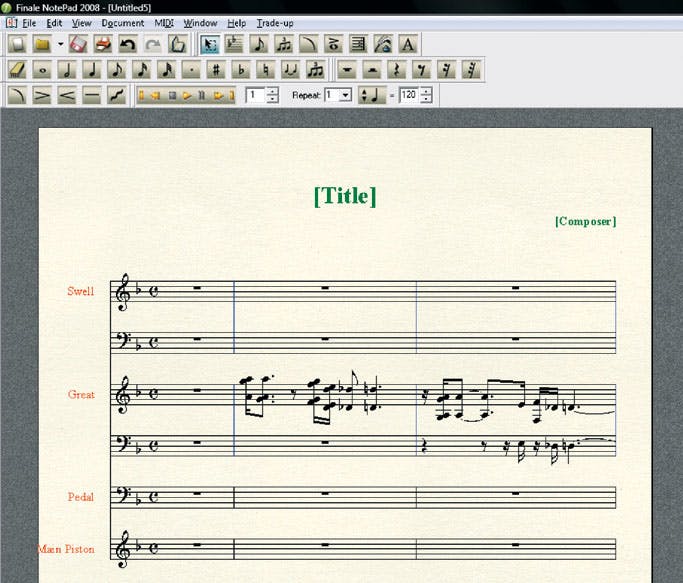Jump playback to the beginning
This screenshot has width=683, height=583.
point(142,95)
